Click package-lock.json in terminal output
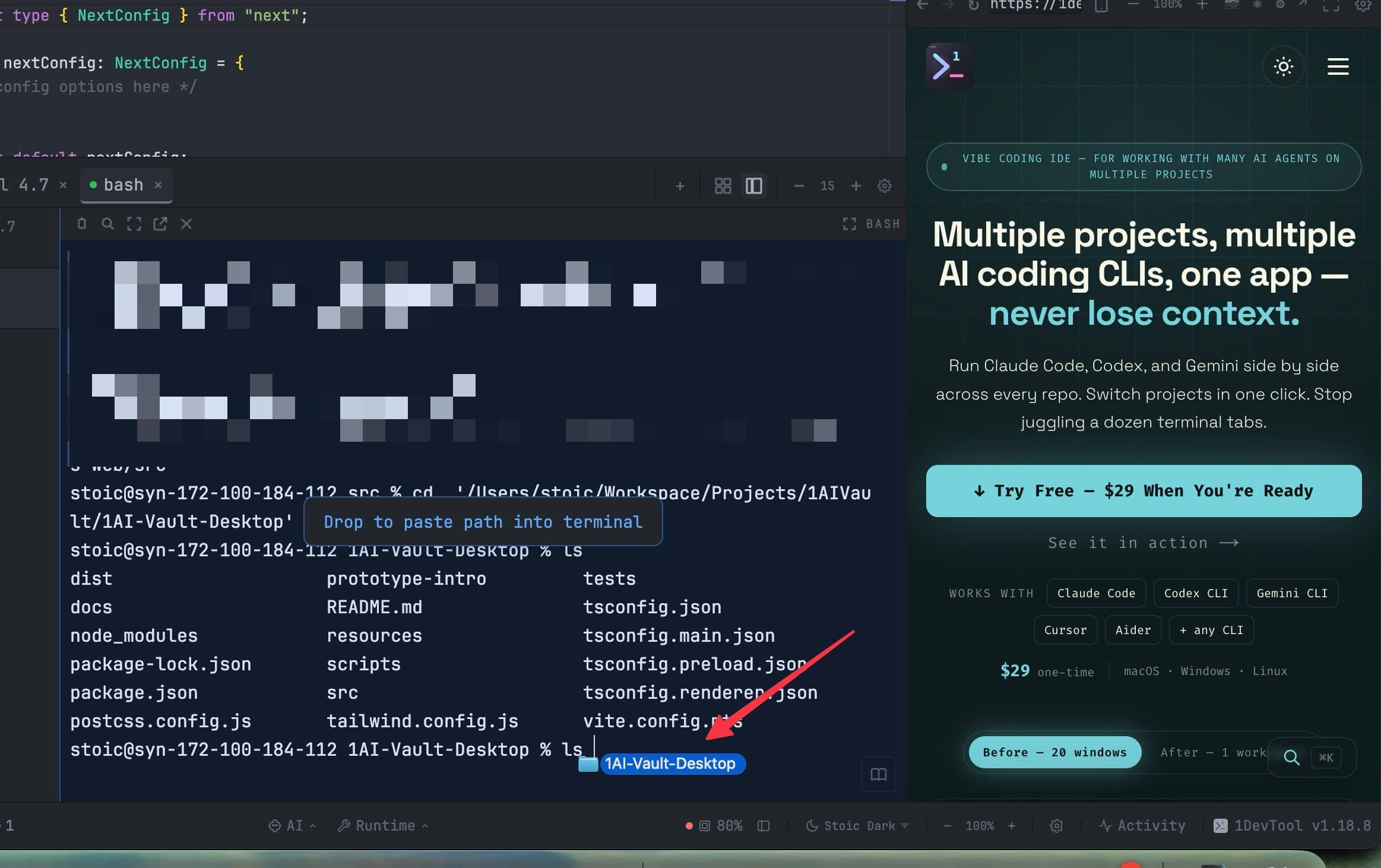The width and height of the screenshot is (1381, 868). pos(161,664)
